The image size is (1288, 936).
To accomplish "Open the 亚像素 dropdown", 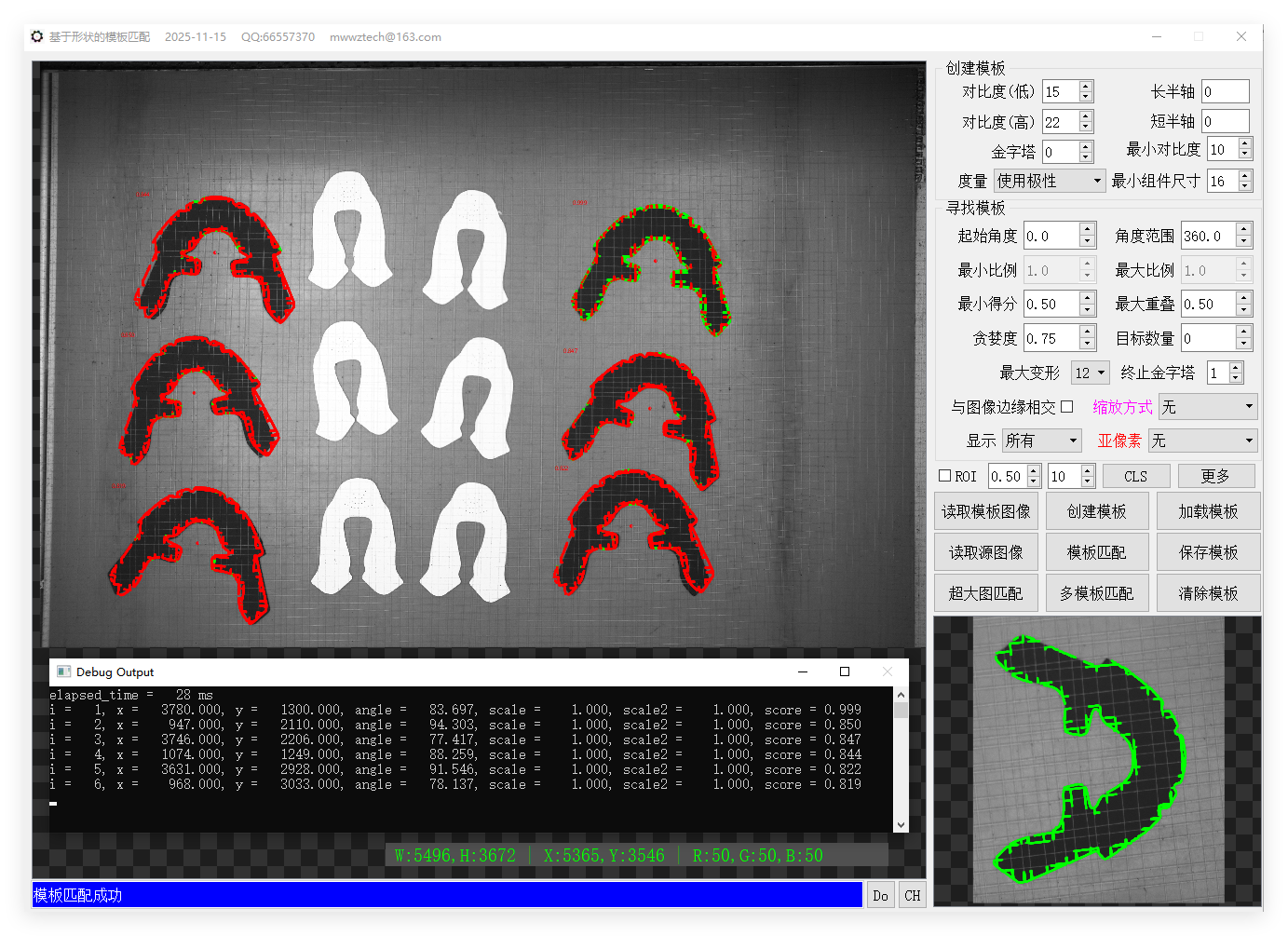I will coord(1205,440).
